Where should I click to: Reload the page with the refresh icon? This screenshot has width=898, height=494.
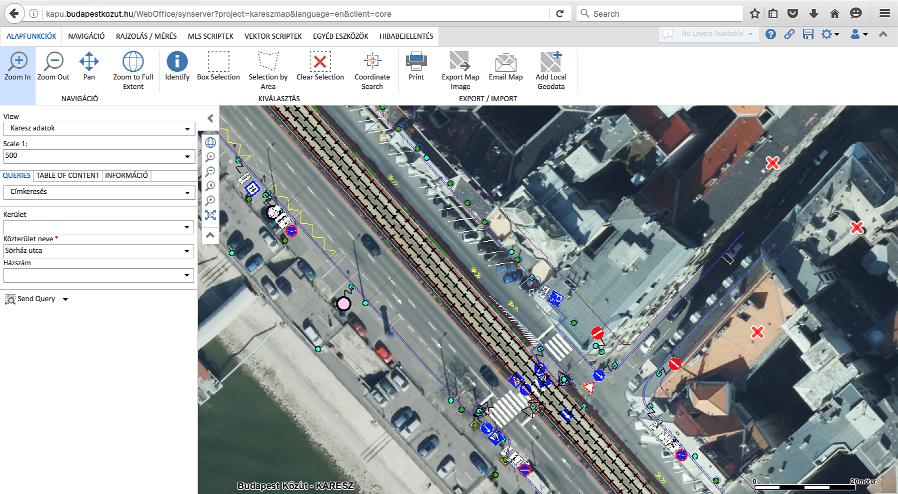pos(560,13)
